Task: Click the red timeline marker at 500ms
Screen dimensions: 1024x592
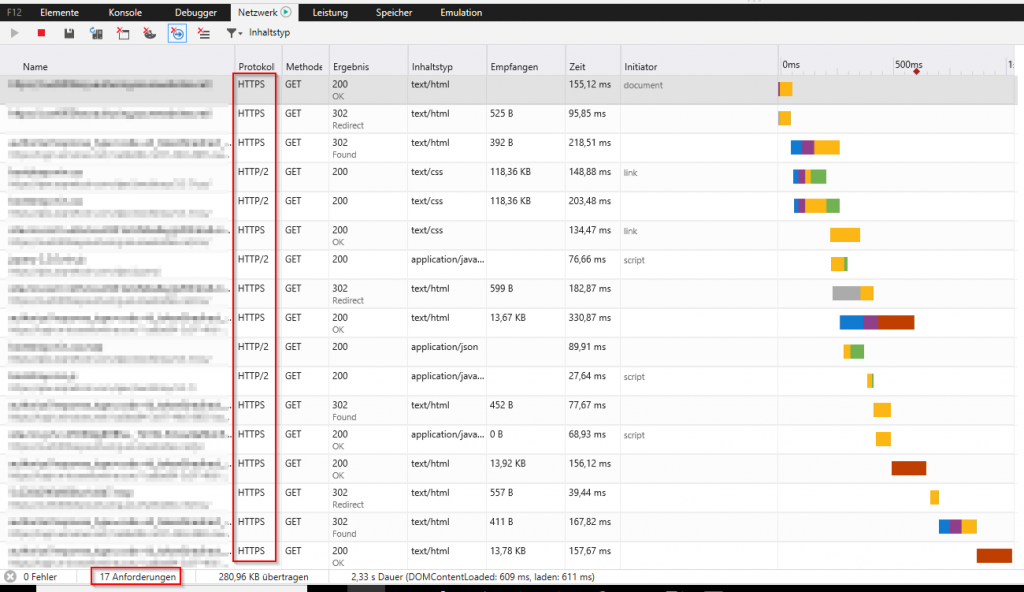Action: [914, 72]
